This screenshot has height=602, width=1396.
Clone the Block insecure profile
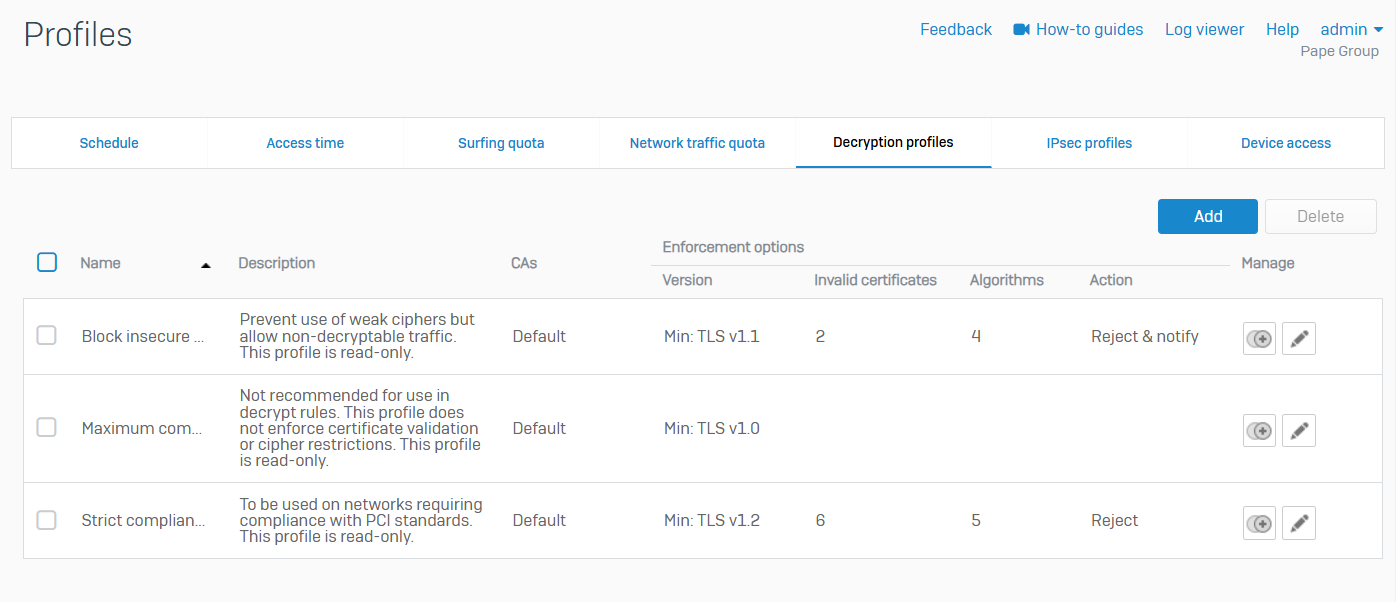tap(1259, 339)
